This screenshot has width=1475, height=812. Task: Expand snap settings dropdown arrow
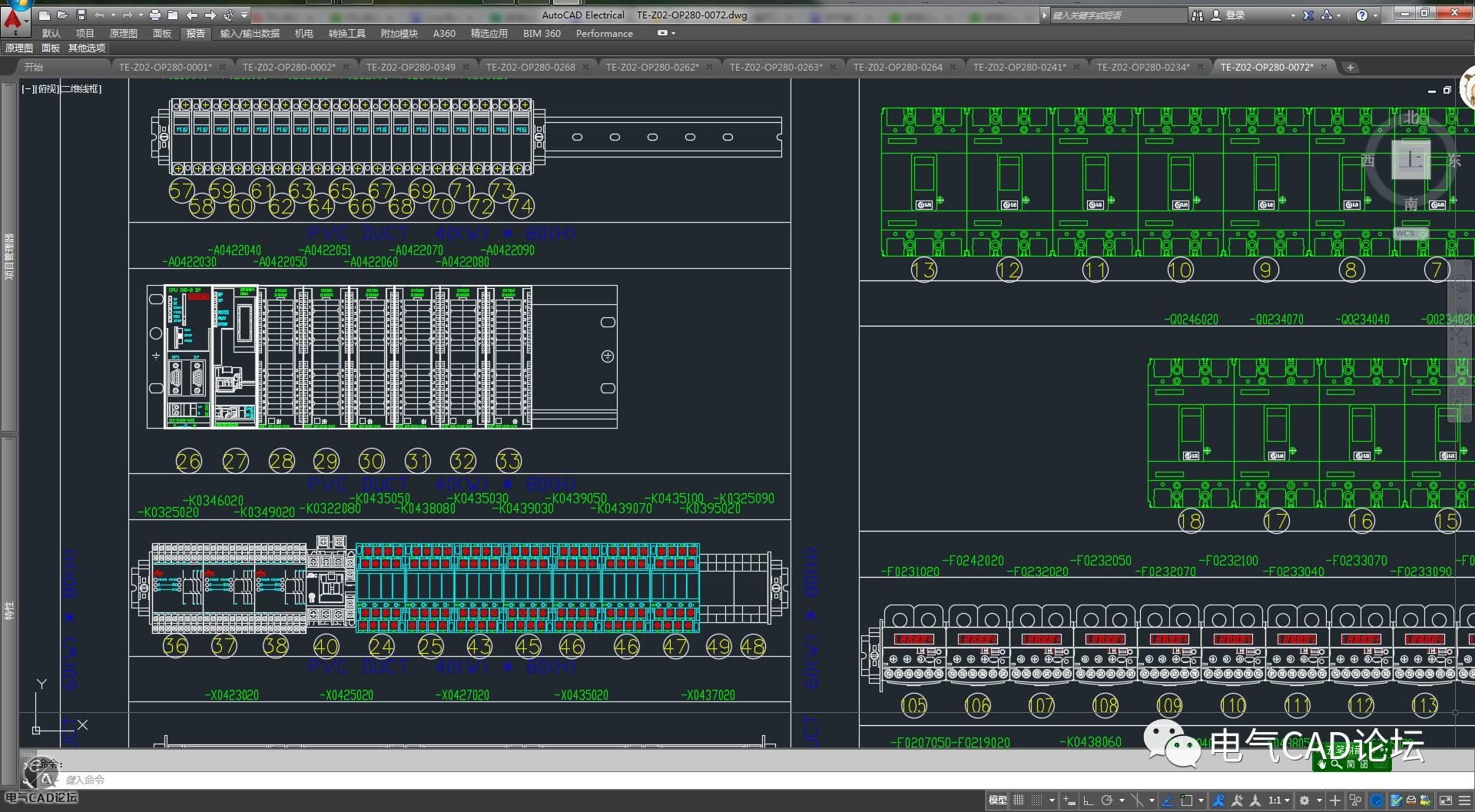(x=1052, y=800)
